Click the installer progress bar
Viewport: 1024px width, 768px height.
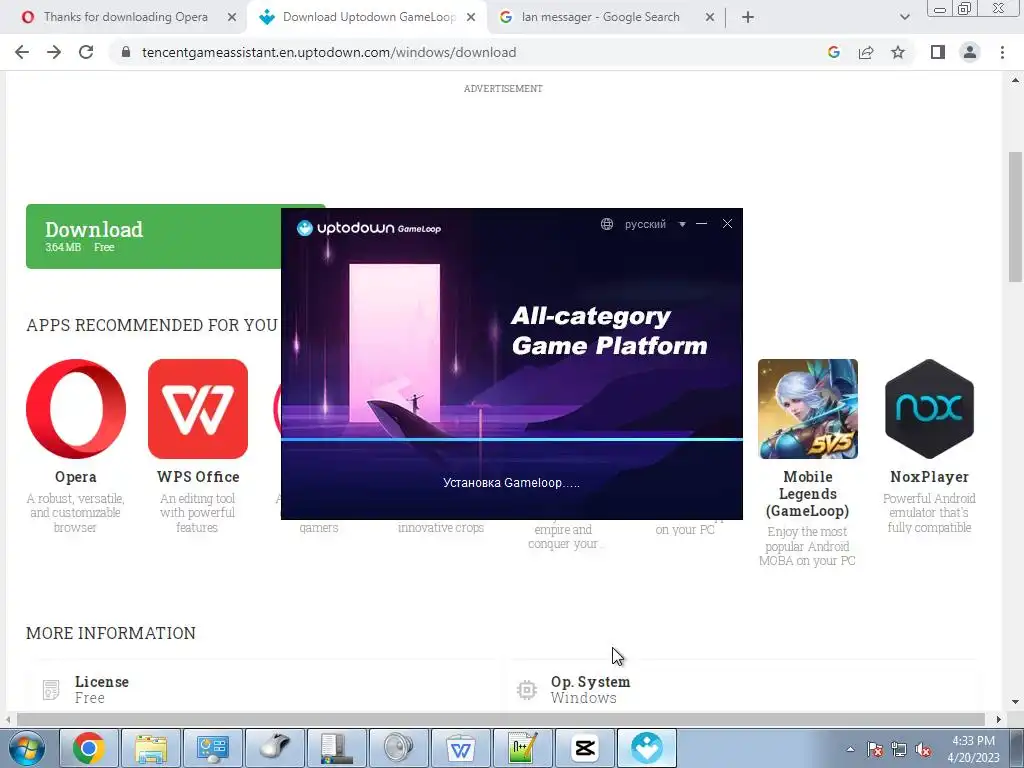click(x=511, y=440)
